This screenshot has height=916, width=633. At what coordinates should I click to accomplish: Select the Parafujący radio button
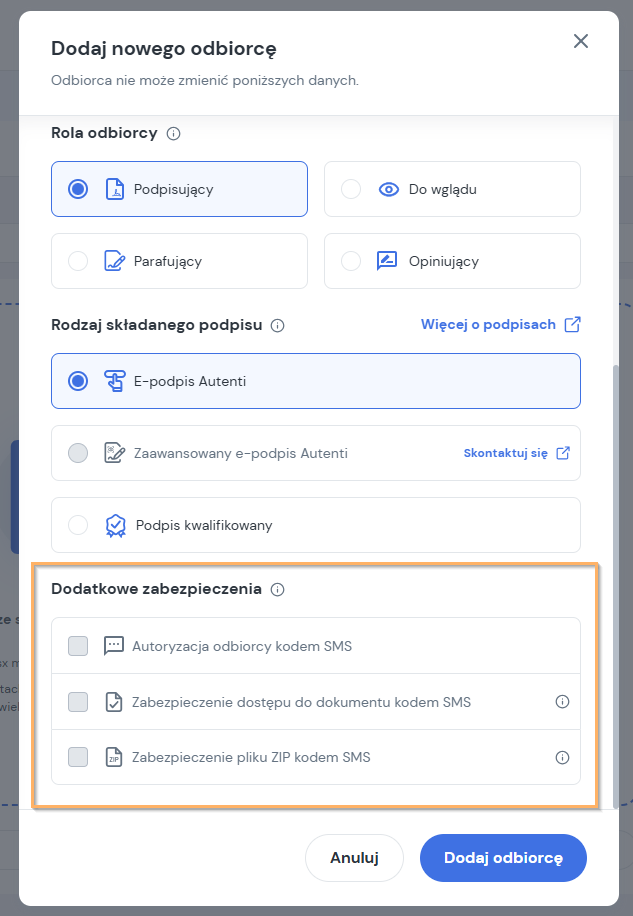coord(78,261)
